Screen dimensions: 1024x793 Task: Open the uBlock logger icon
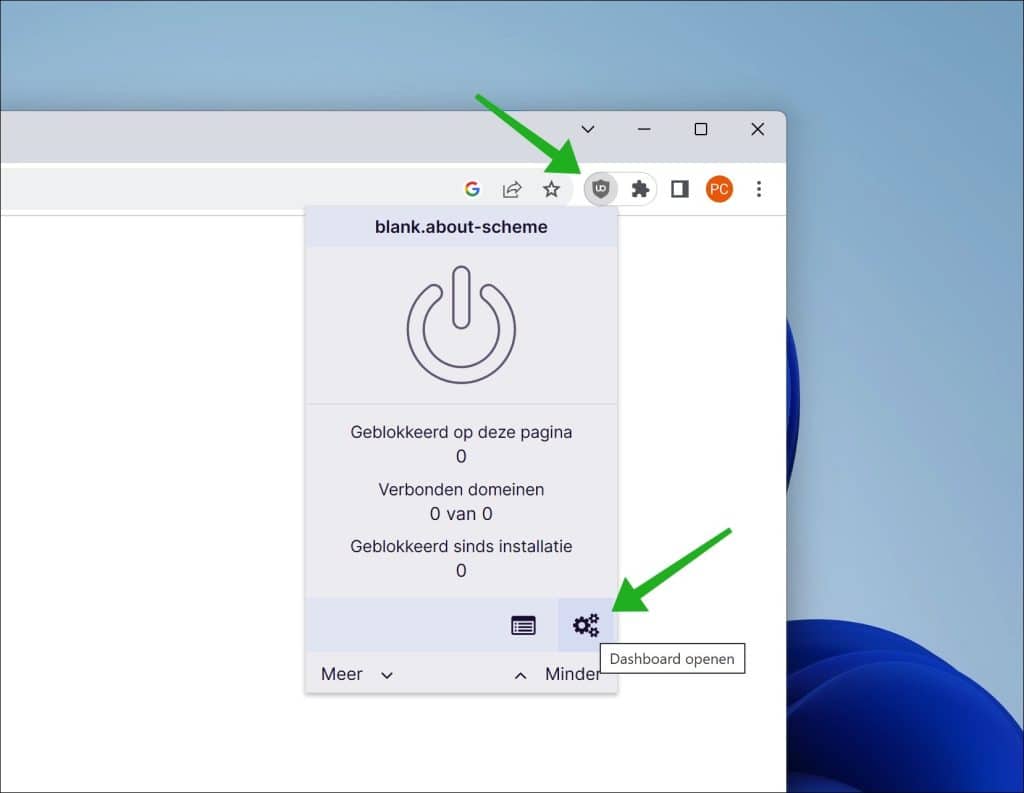click(x=523, y=625)
